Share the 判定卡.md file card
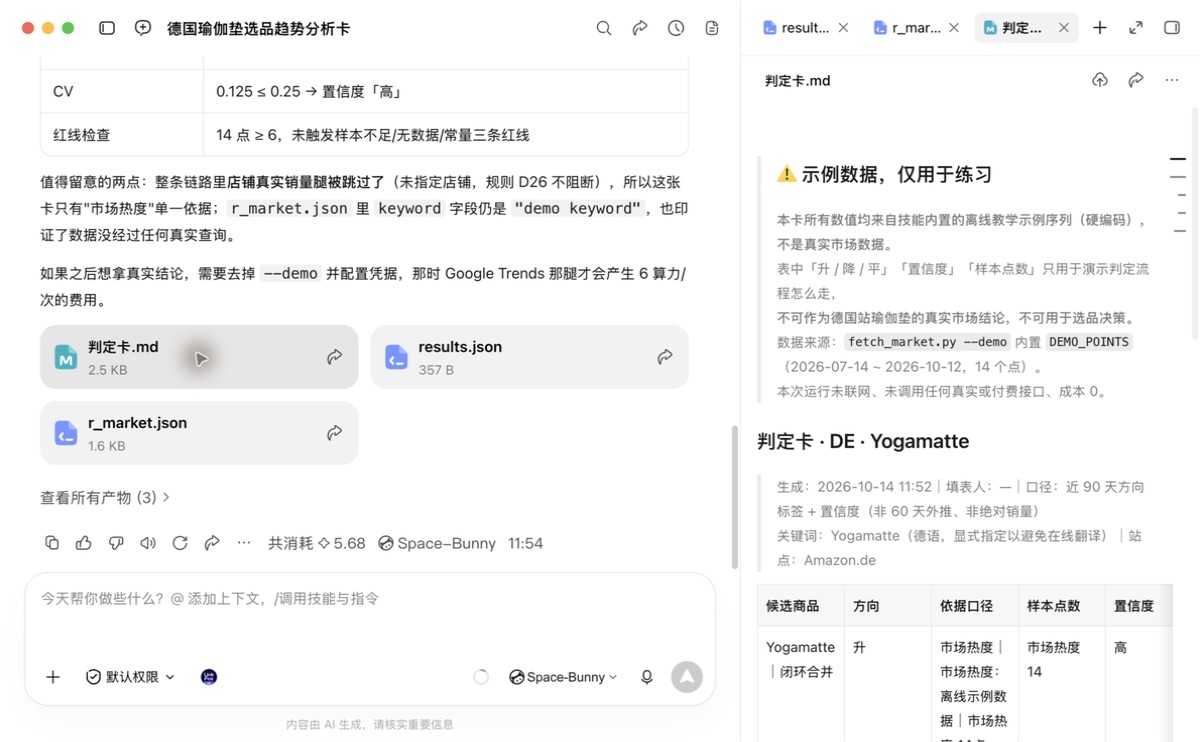 pos(335,357)
